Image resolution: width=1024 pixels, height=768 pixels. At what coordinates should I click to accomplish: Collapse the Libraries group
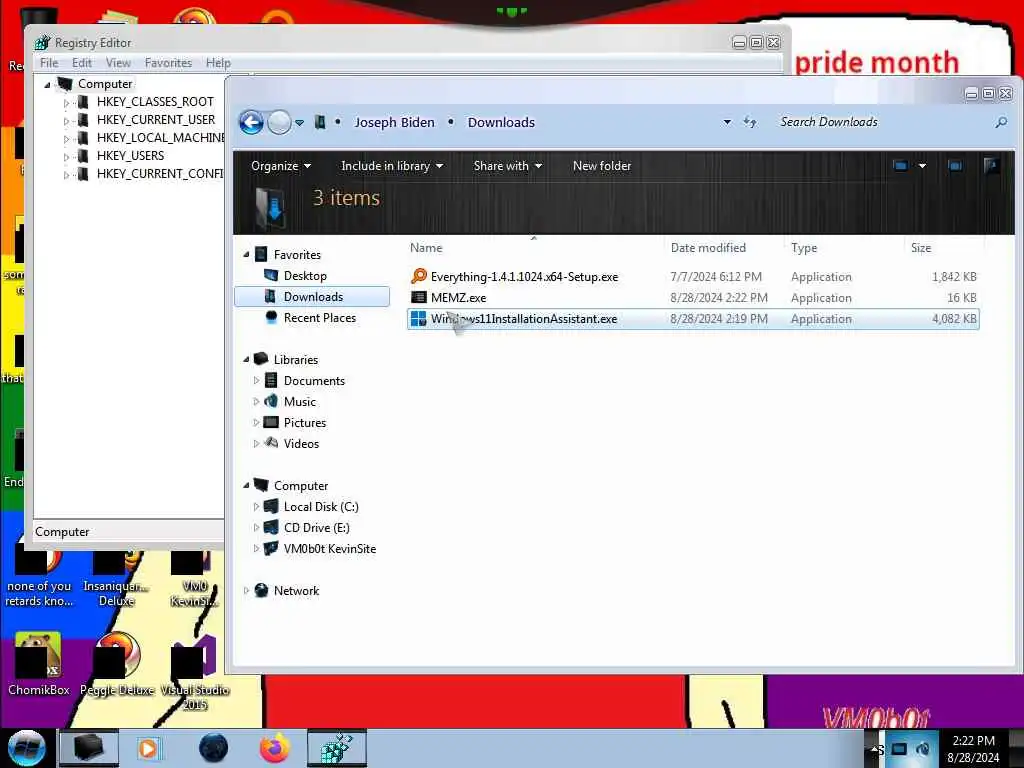coord(246,359)
